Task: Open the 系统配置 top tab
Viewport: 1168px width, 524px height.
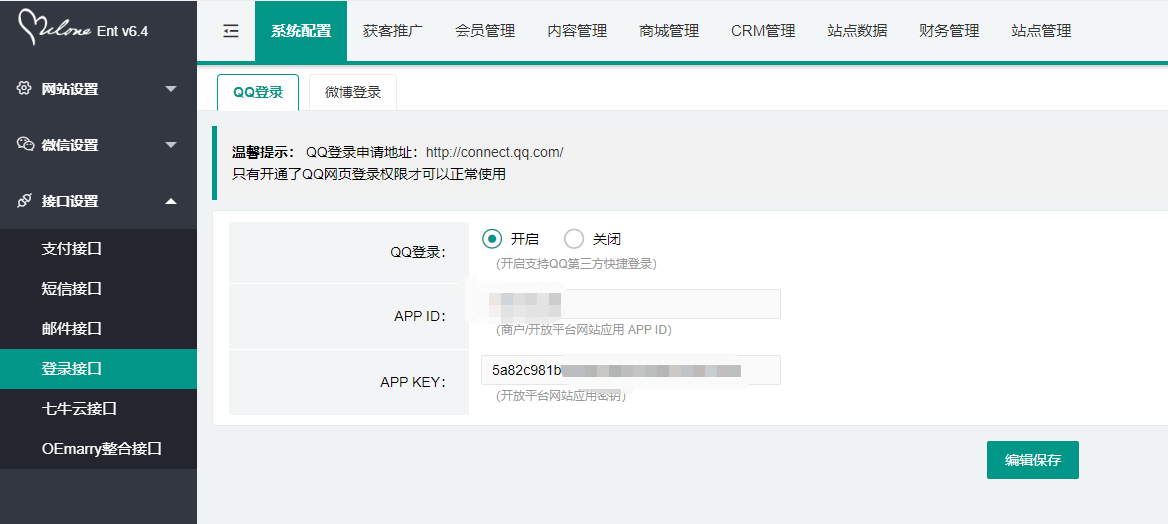Action: pyautogui.click(x=301, y=31)
